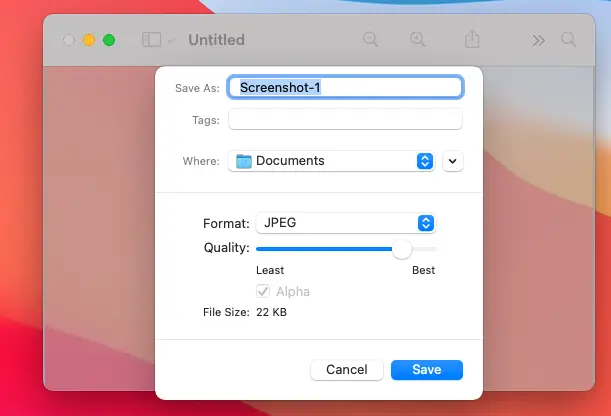This screenshot has height=416, width=611.
Task: Expand the save dialog with chevron button
Action: [453, 161]
